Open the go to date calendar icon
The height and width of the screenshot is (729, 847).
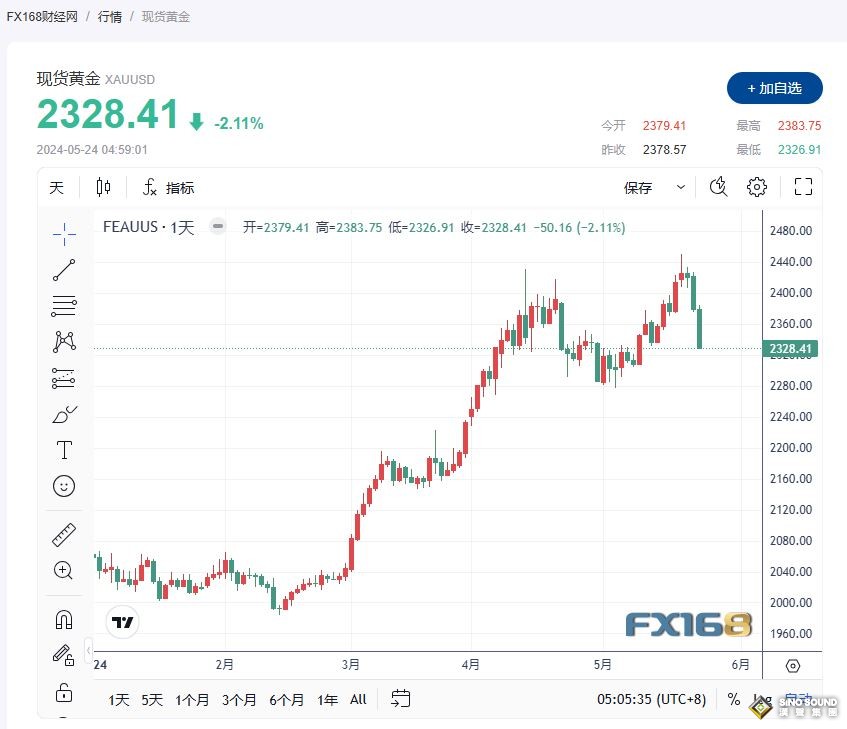pyautogui.click(x=400, y=699)
